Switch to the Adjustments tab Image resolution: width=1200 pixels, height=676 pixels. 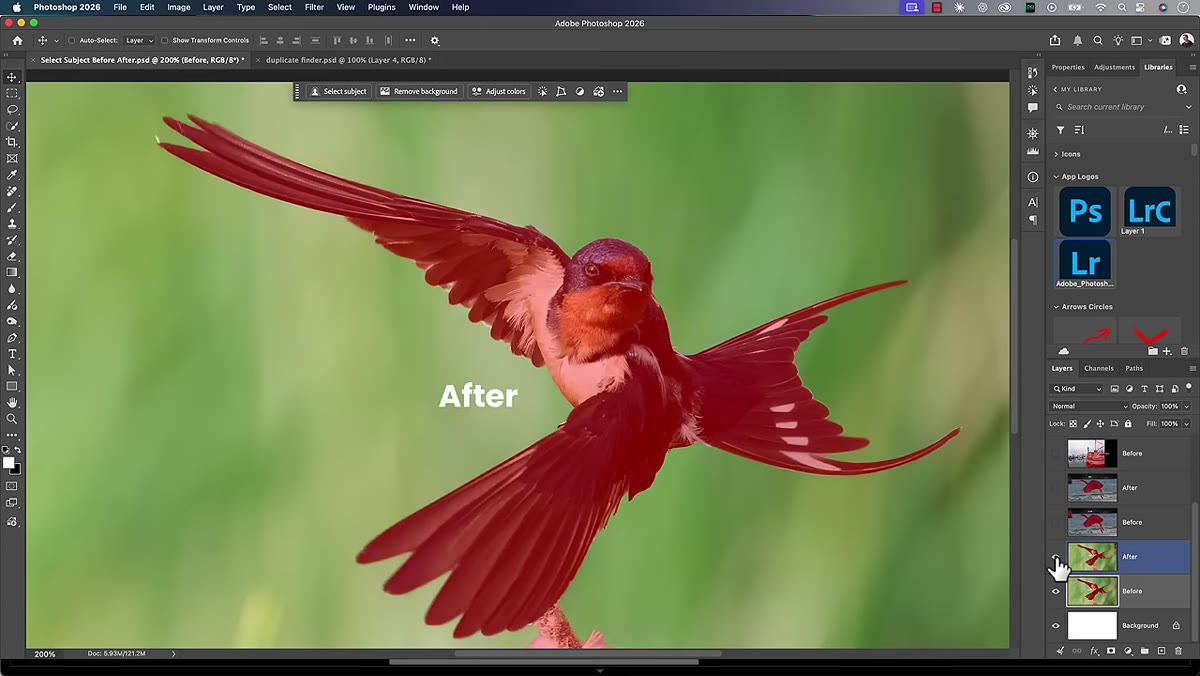1114,67
